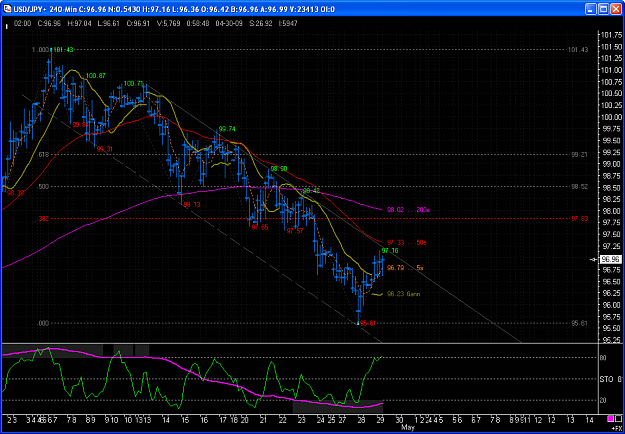This screenshot has width=625, height=434.
Task: Click the red 99.84 low label
Action: tap(81, 125)
